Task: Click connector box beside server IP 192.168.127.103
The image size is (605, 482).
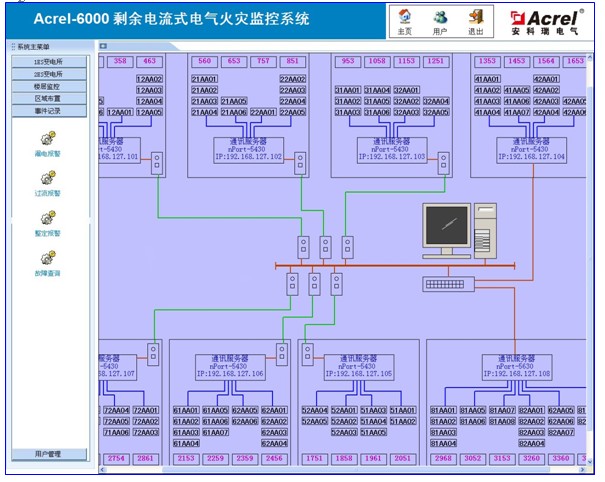Action: pos(444,161)
